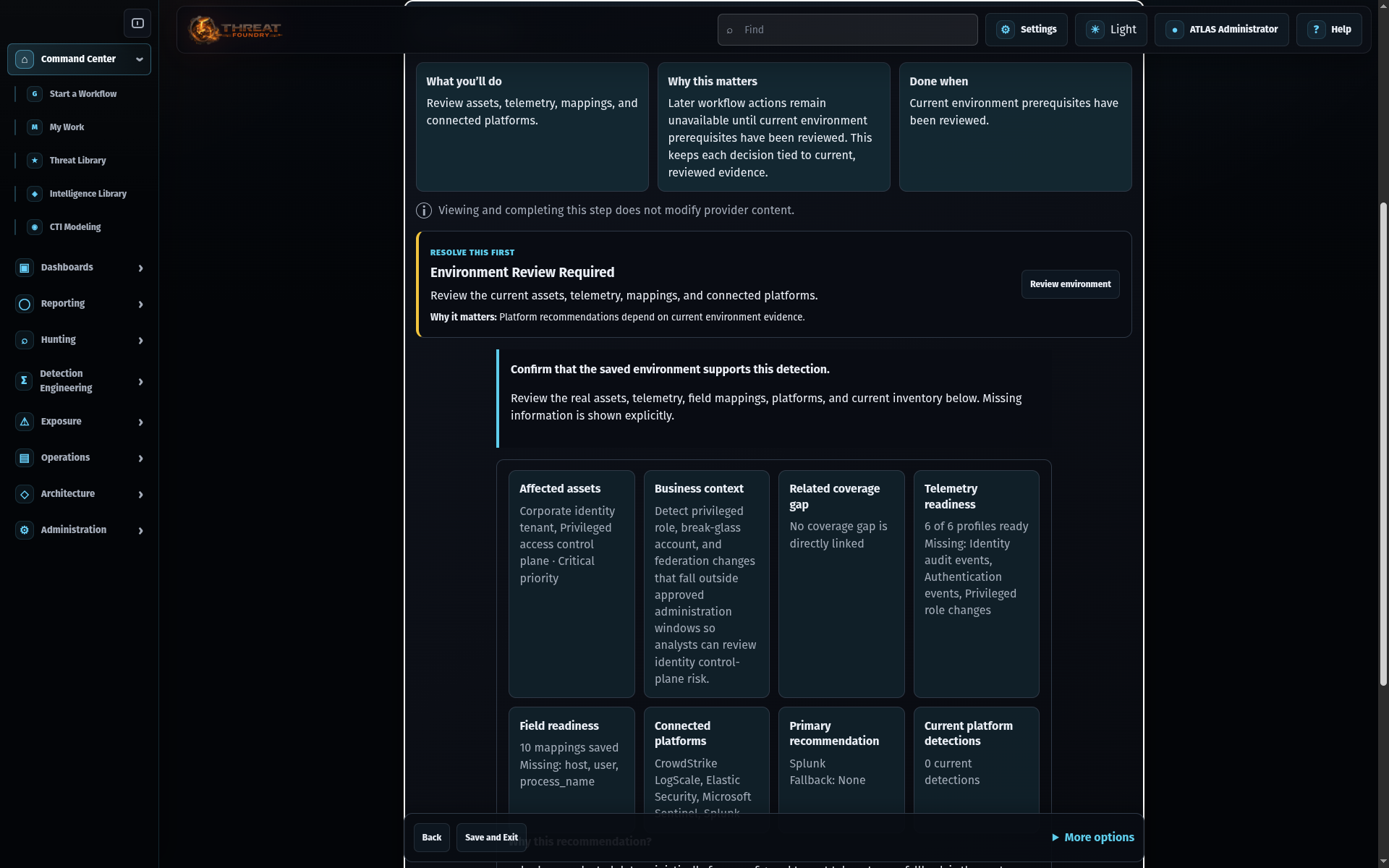Expand the Reporting section chevron

140,305
